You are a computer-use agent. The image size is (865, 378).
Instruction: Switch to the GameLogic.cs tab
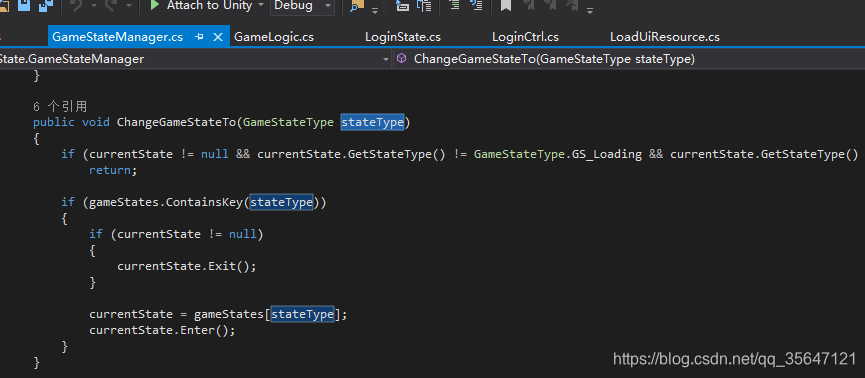click(x=274, y=37)
